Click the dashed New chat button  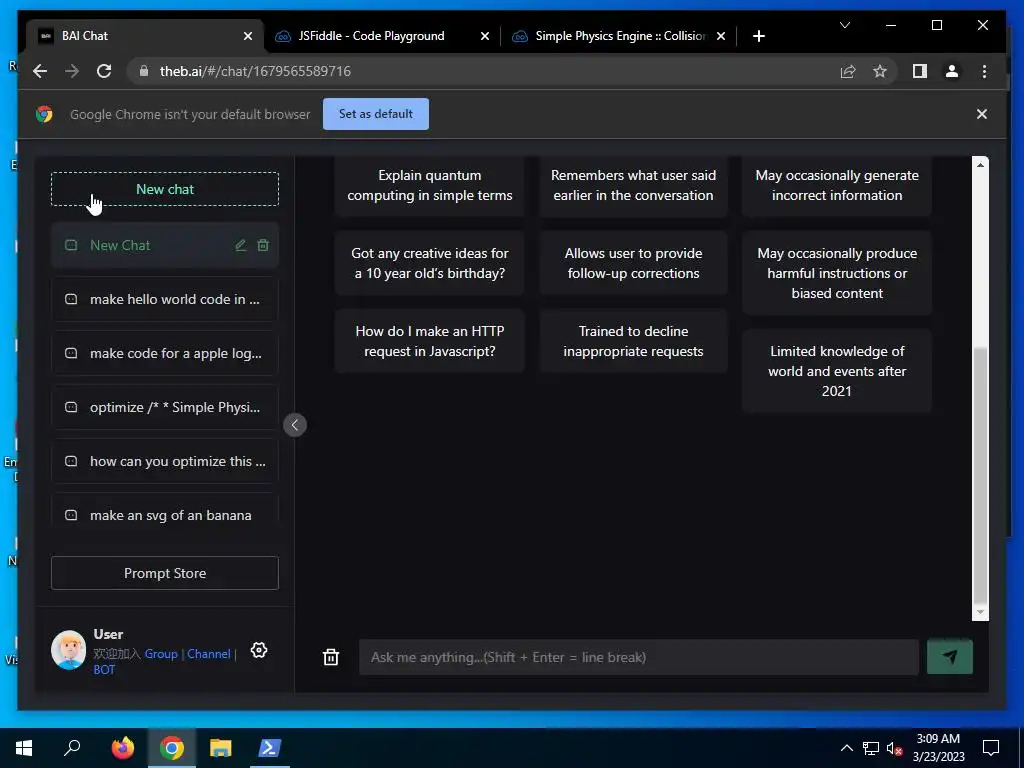click(x=165, y=189)
